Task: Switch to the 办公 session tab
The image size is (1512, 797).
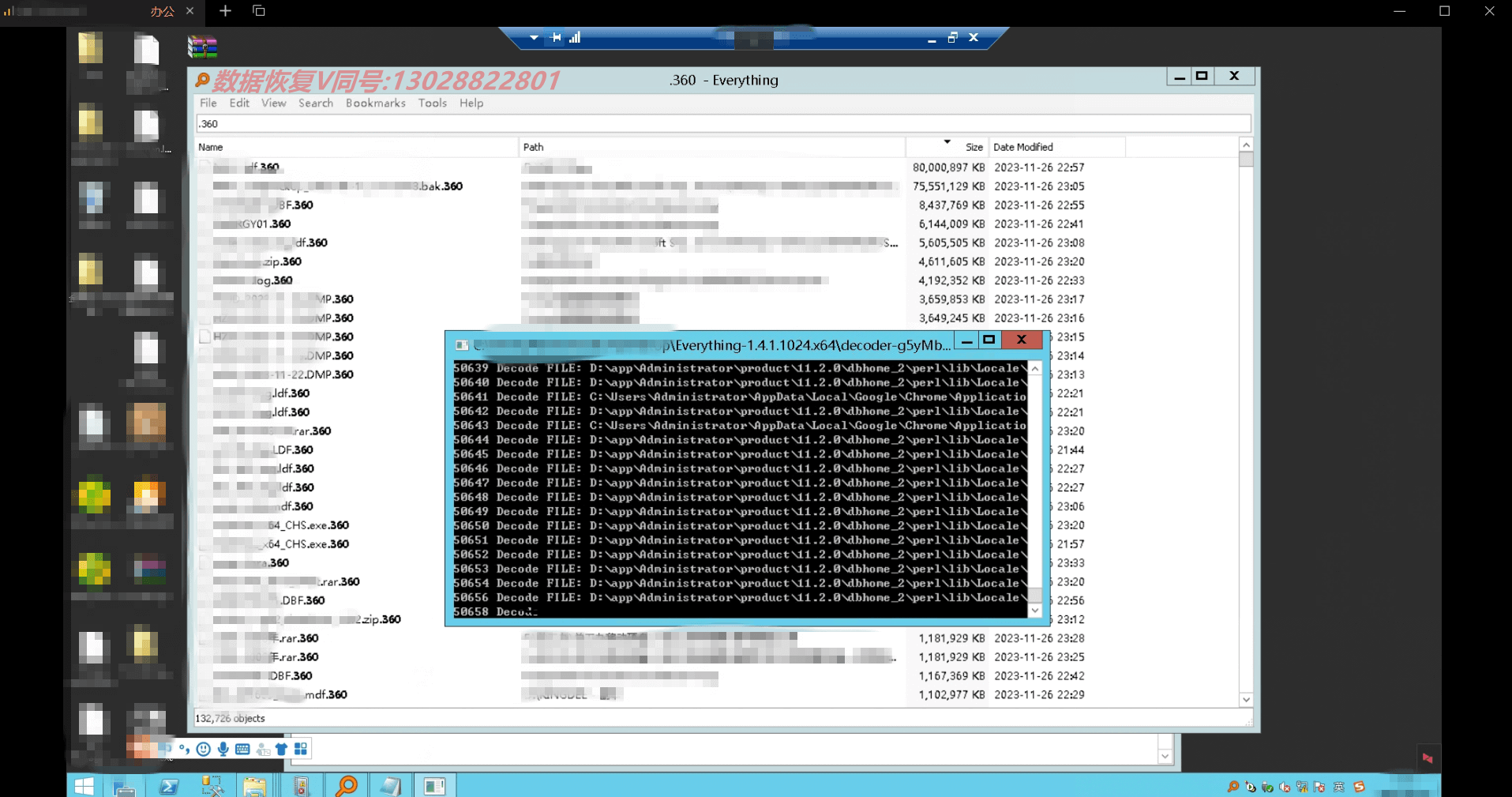Action: (x=103, y=11)
